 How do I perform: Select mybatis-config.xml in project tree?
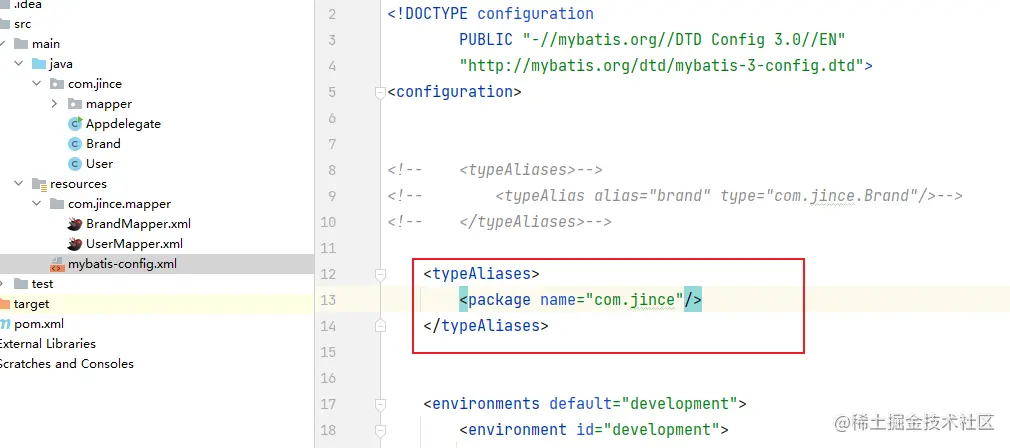pyautogui.click(x=122, y=264)
